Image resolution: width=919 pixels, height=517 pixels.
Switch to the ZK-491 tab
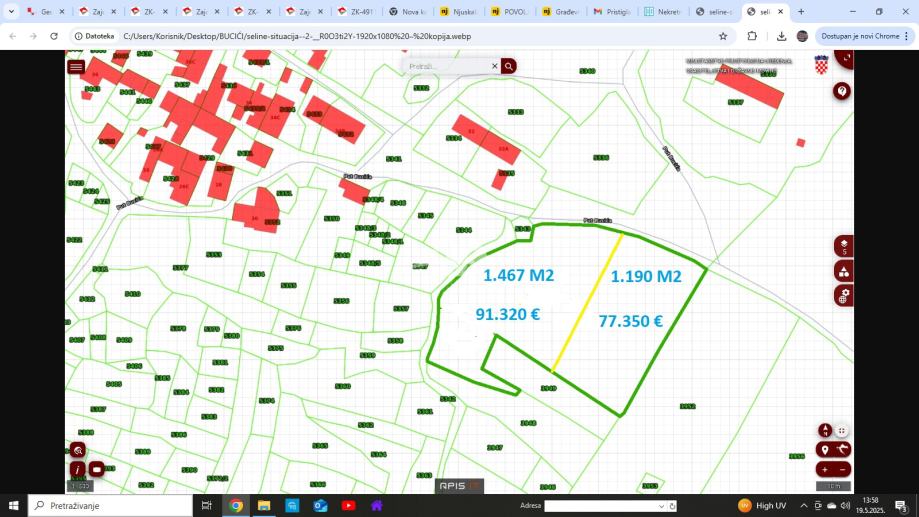(358, 12)
